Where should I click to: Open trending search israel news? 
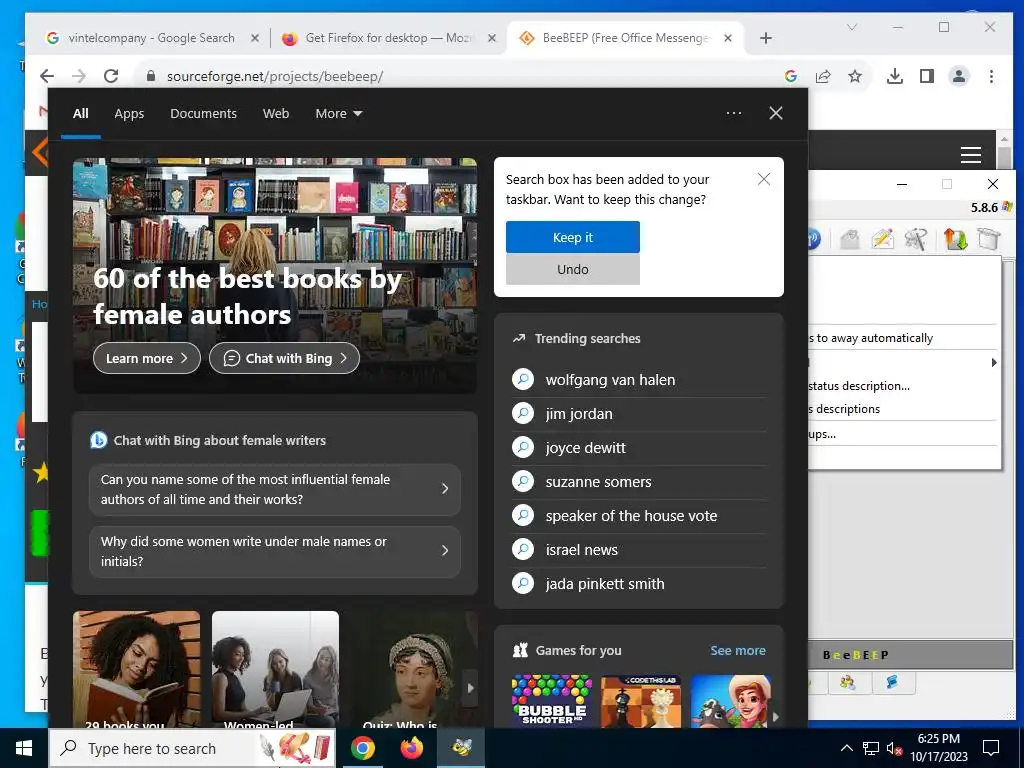639,549
